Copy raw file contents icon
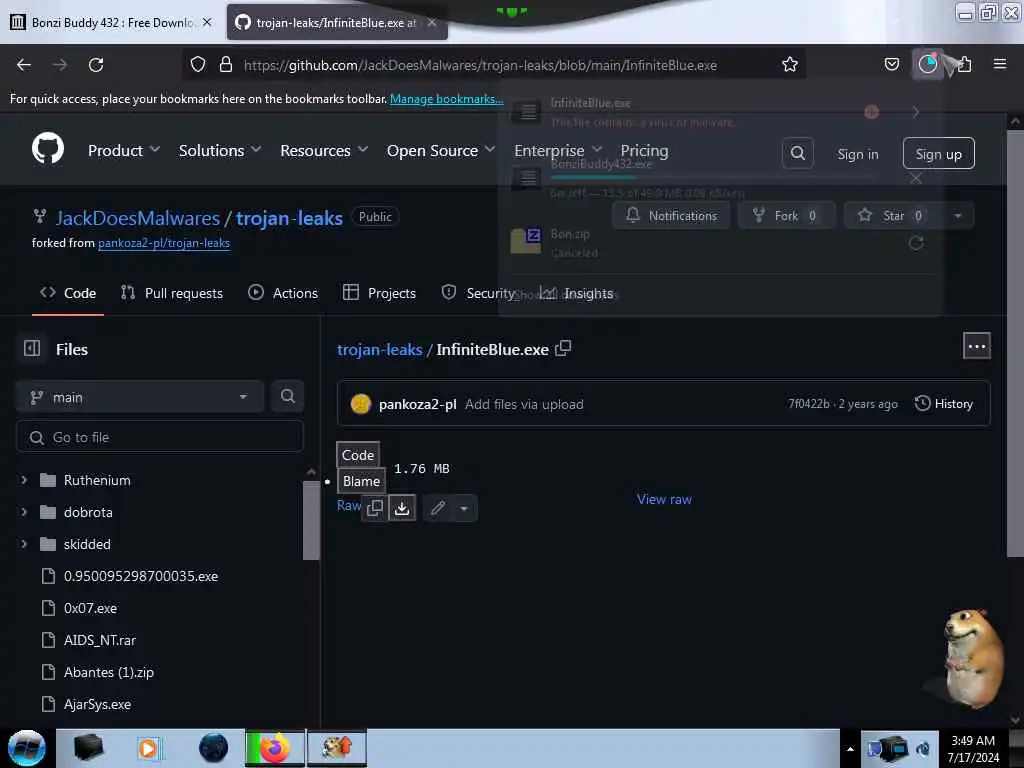The image size is (1024, 768). click(x=375, y=508)
